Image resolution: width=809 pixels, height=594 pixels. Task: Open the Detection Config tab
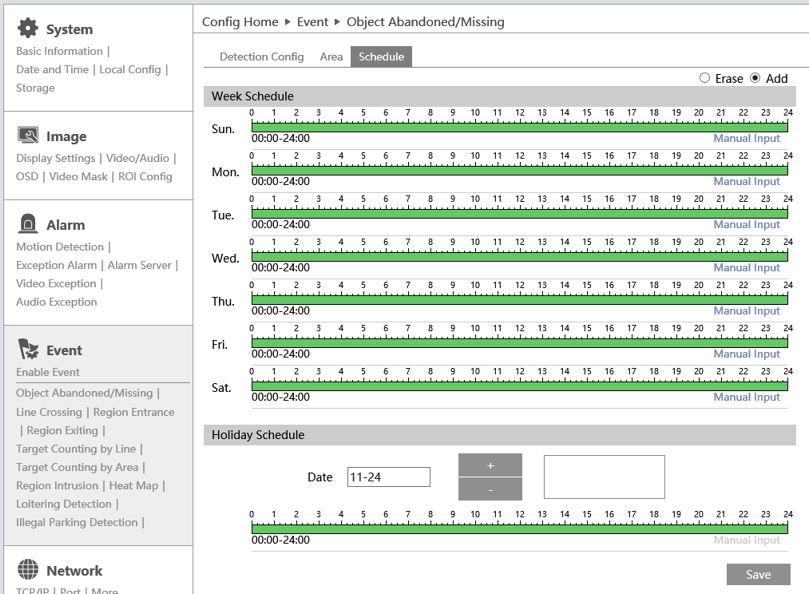[x=261, y=57]
